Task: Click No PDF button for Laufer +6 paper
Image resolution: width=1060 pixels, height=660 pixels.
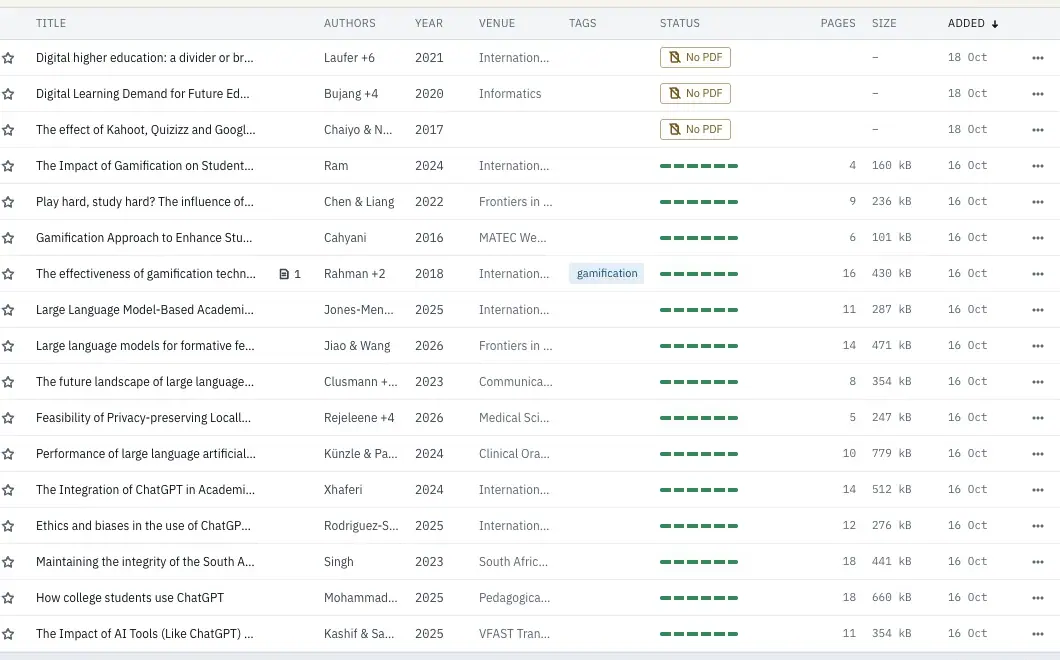Action: pos(695,57)
